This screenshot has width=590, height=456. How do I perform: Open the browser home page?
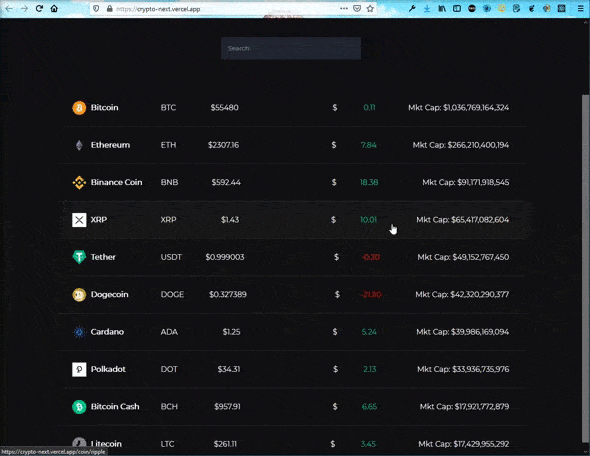[54, 8]
